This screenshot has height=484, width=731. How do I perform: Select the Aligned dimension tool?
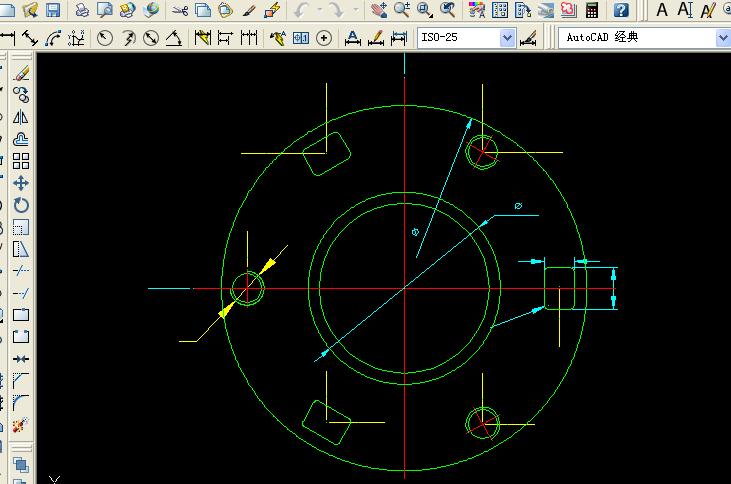[x=30, y=38]
